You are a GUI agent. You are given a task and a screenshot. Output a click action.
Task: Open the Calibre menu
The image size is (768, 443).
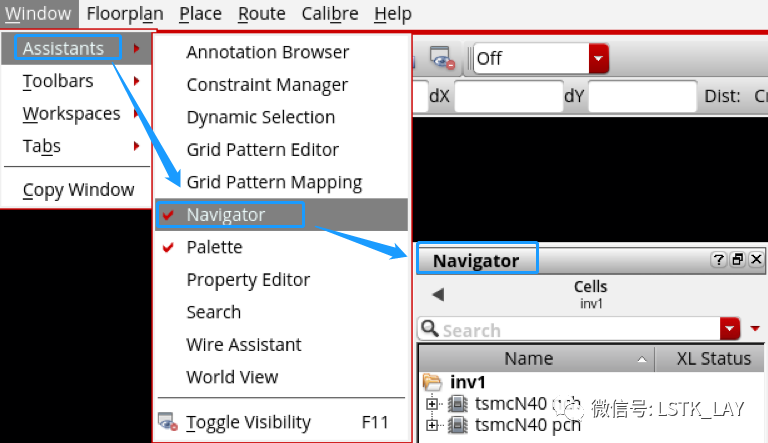pos(330,13)
